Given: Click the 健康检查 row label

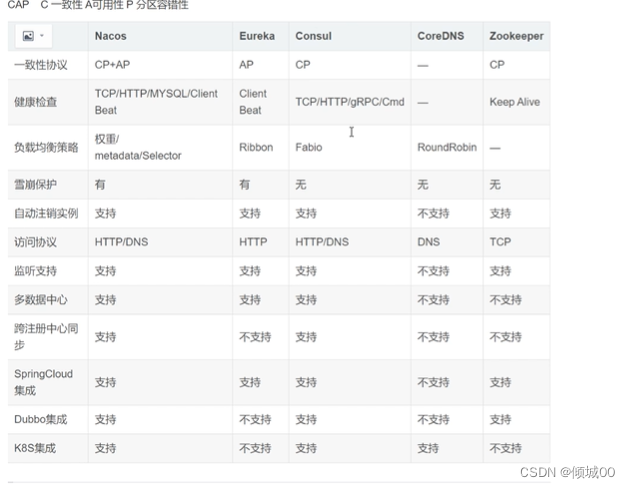Looking at the screenshot, I should [x=35, y=102].
